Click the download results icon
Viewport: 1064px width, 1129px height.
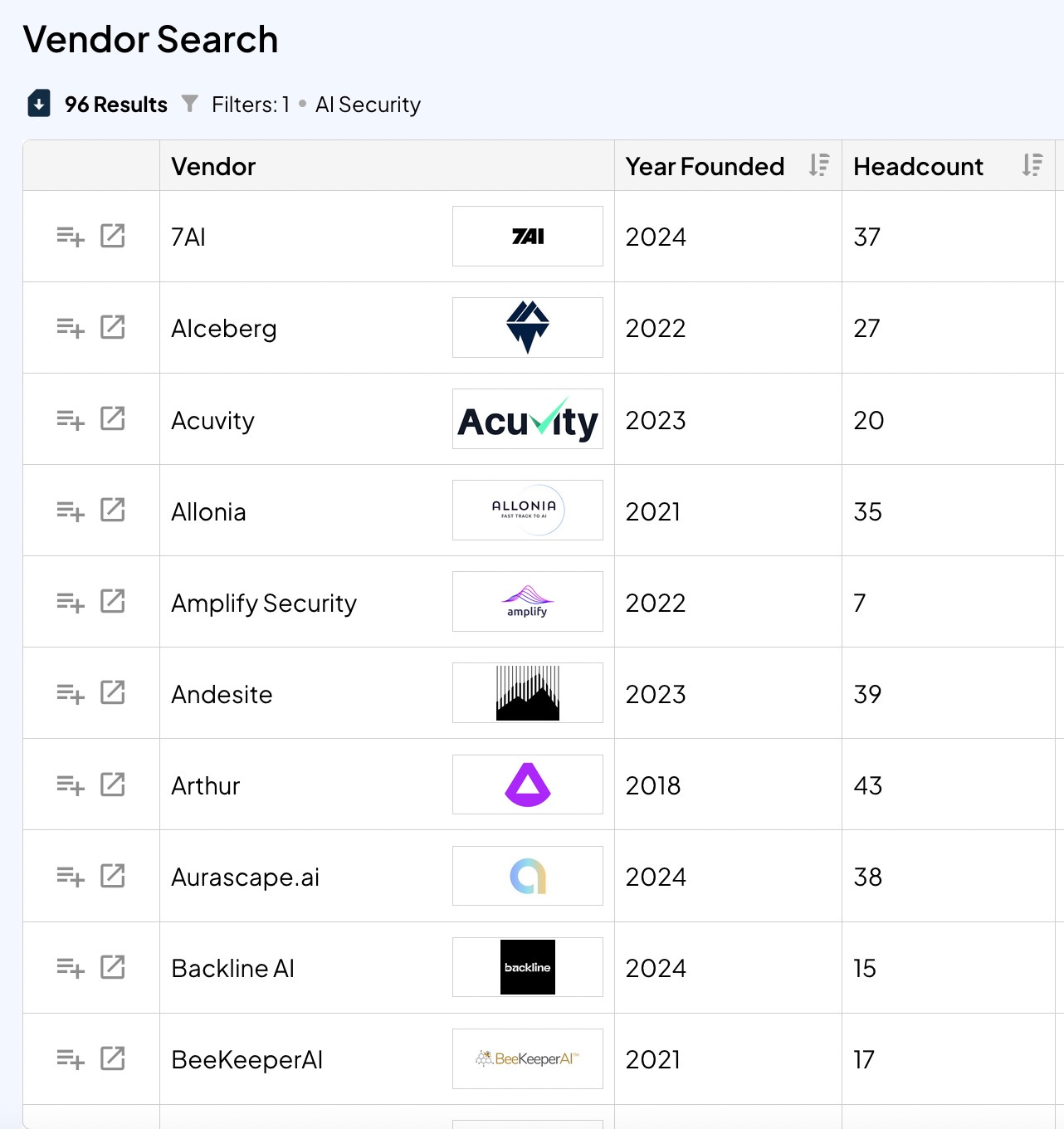coord(39,104)
